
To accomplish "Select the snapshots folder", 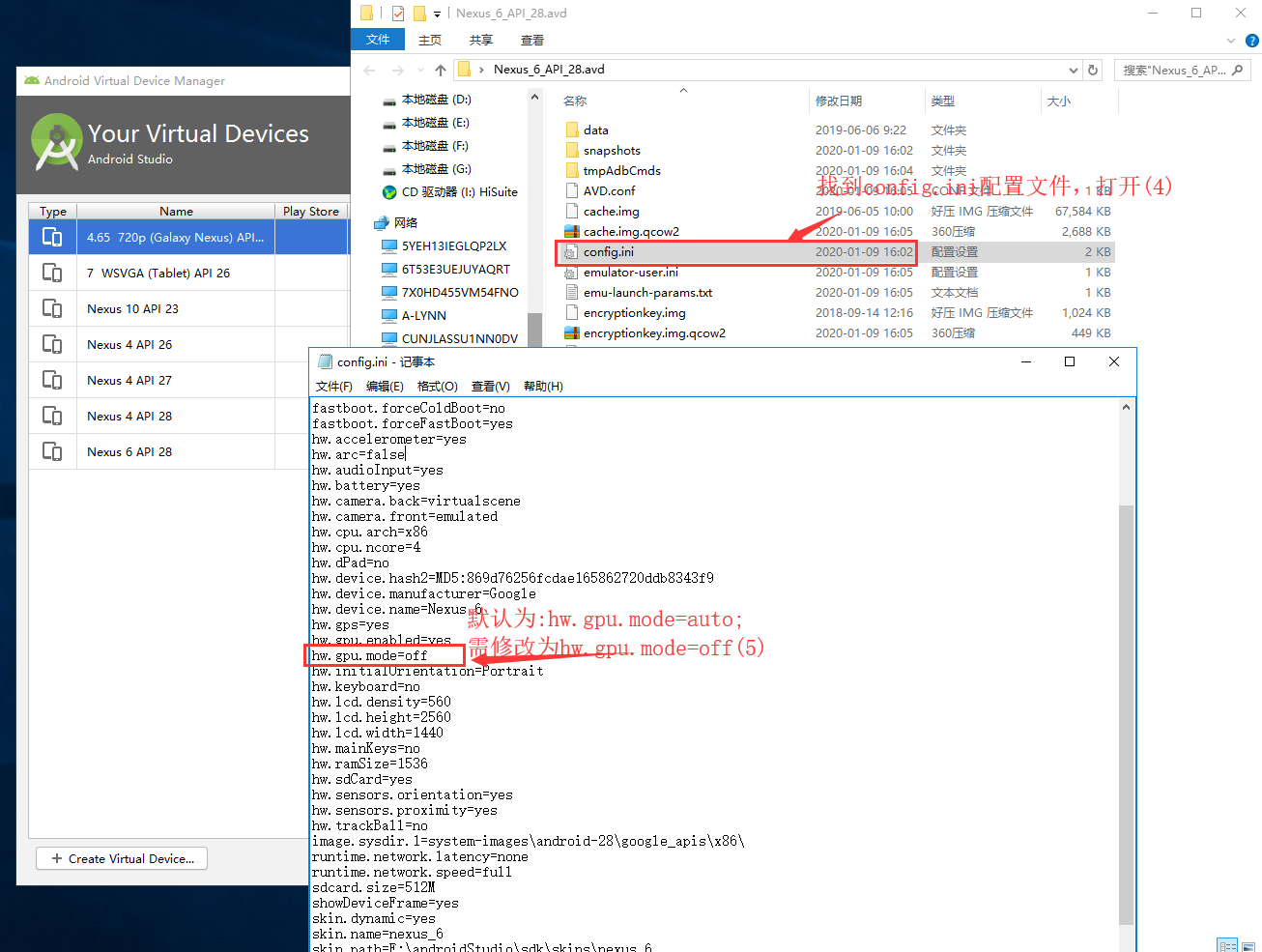I will [612, 151].
